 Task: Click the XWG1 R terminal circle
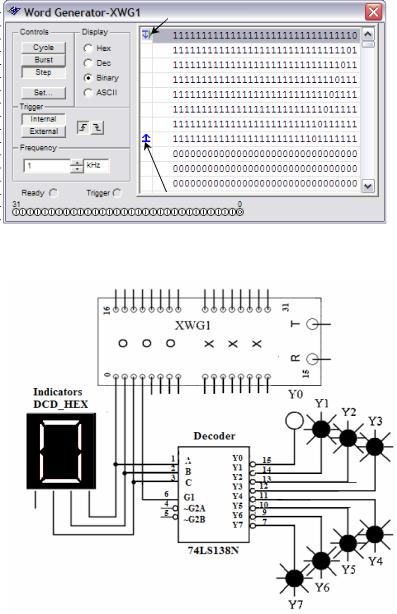point(312,359)
